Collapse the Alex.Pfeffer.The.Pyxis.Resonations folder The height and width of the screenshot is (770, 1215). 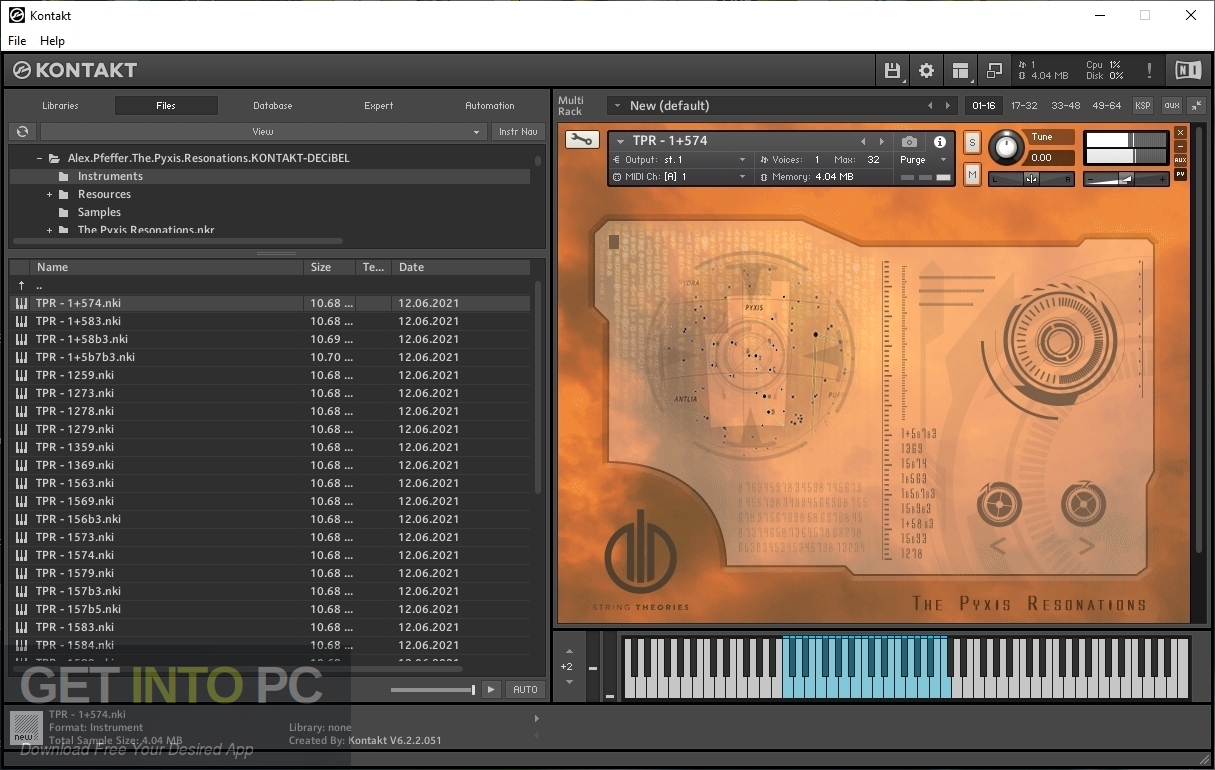(x=40, y=158)
